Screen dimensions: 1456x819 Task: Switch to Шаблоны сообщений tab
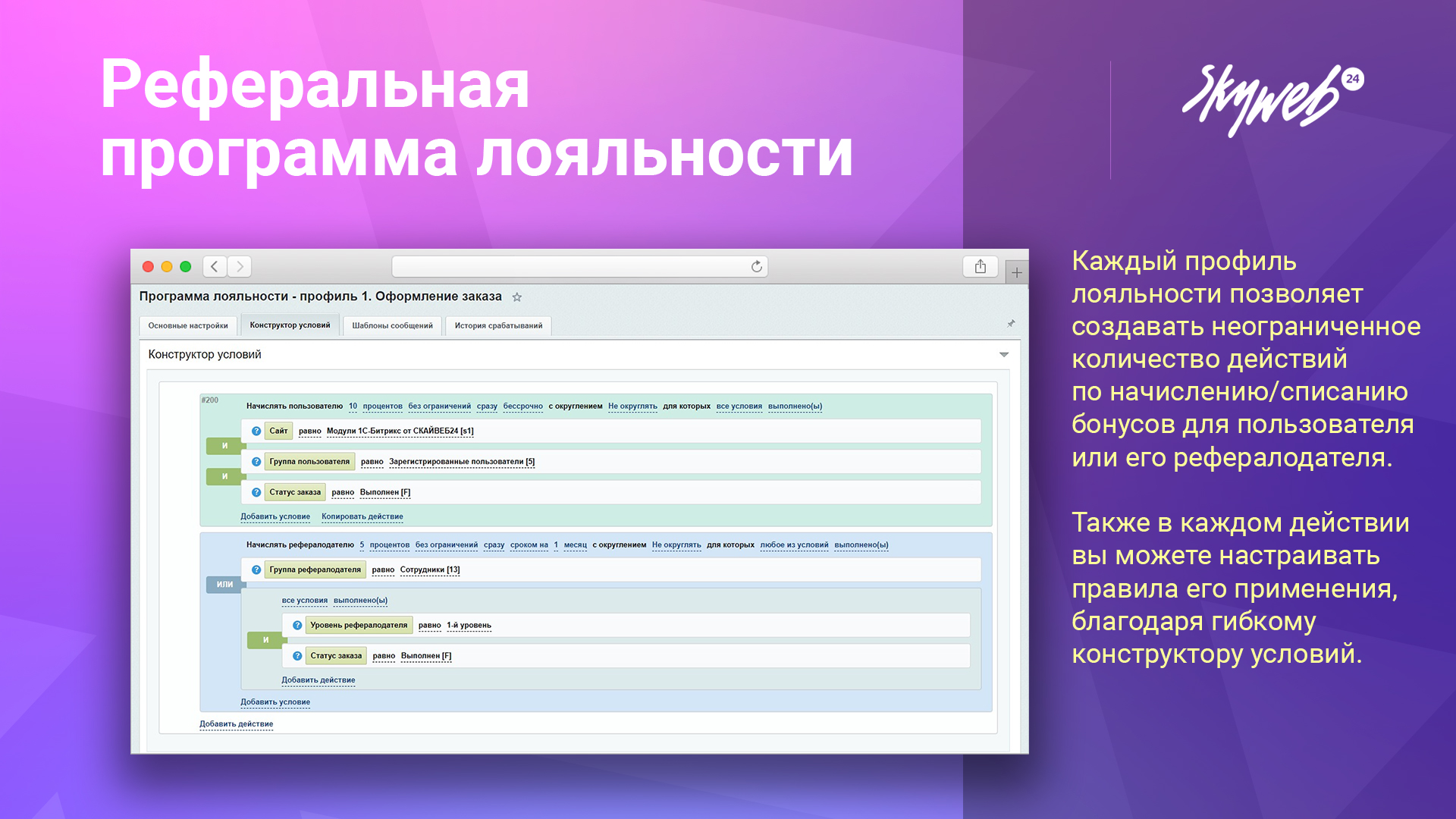click(x=392, y=326)
